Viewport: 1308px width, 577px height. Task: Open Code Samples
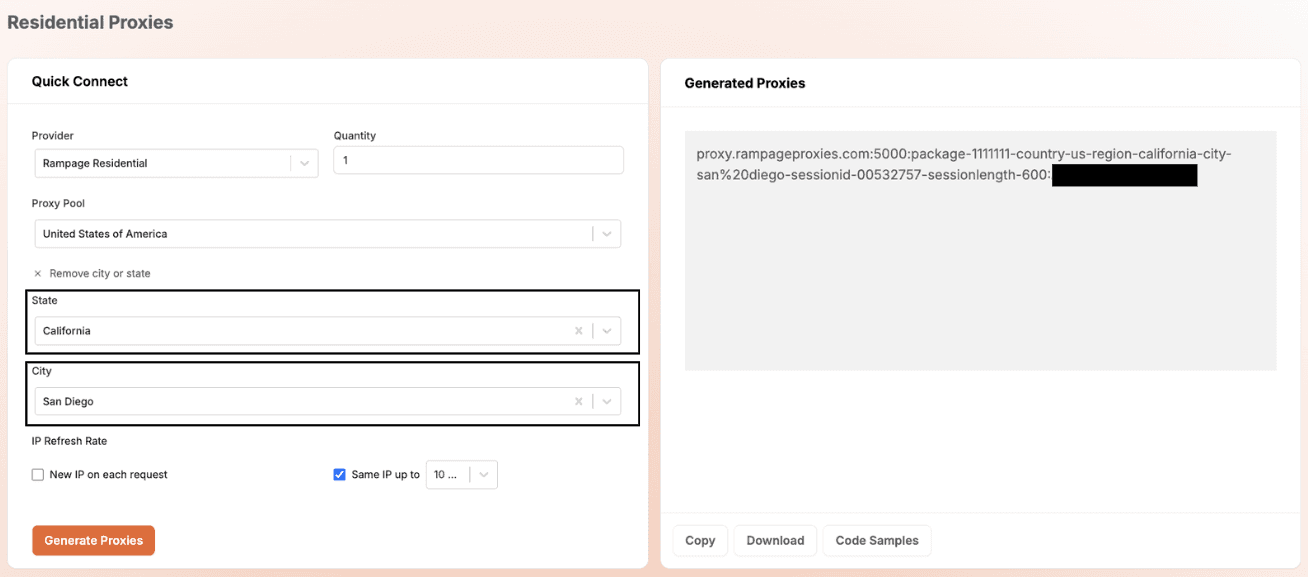[877, 541]
